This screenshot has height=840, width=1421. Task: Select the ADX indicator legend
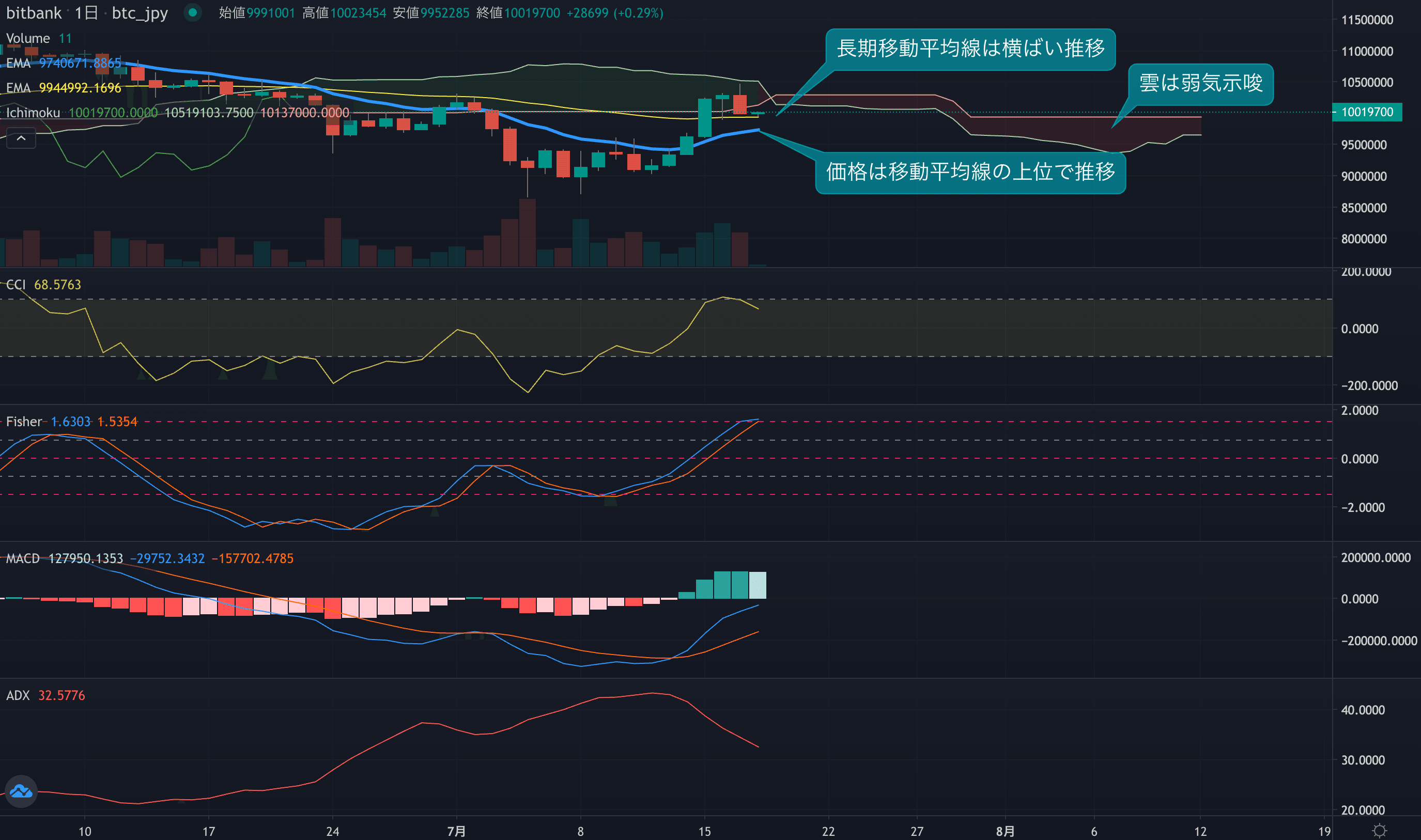tap(18, 695)
